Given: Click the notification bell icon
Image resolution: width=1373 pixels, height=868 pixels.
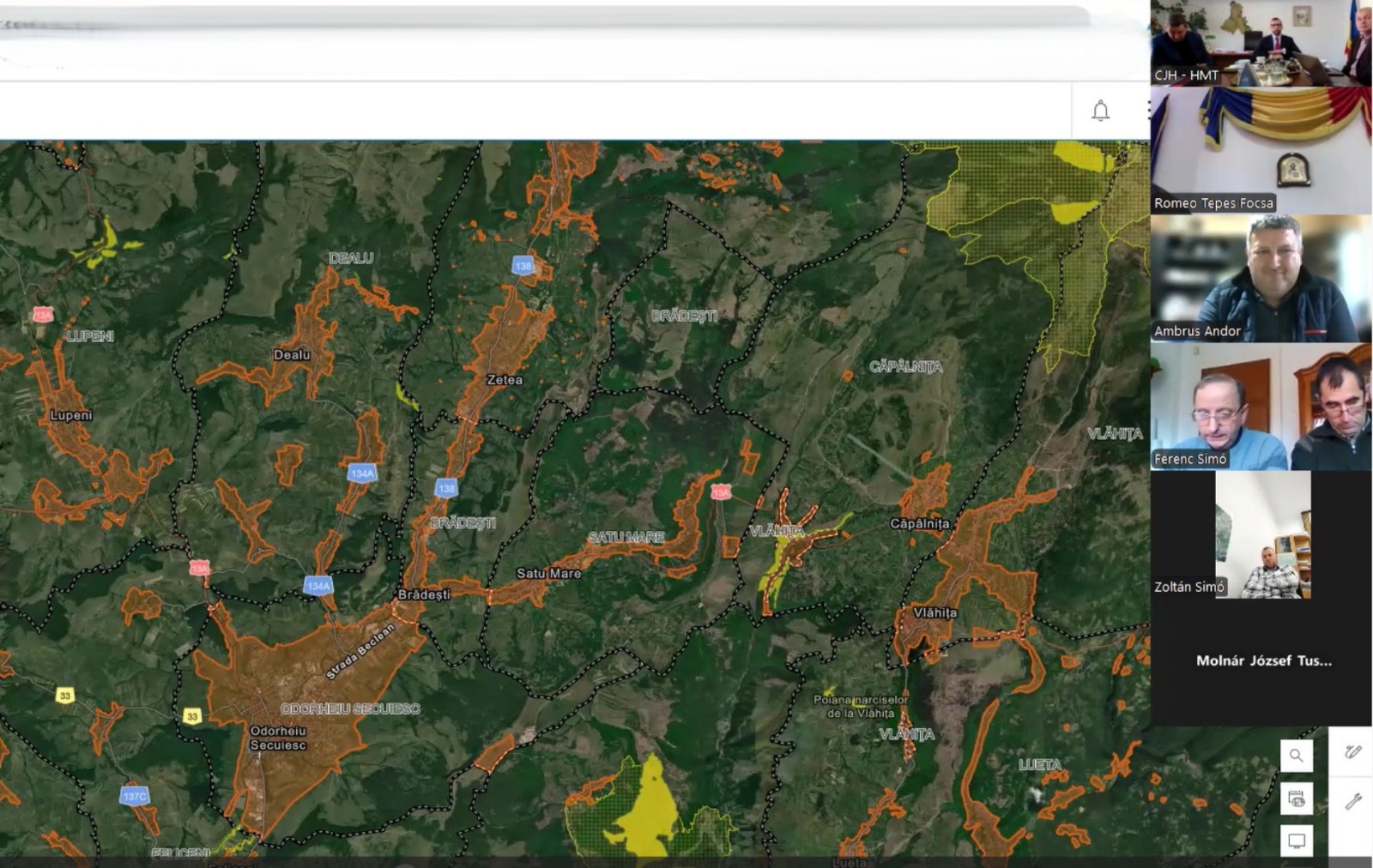Looking at the screenshot, I should tap(1100, 111).
